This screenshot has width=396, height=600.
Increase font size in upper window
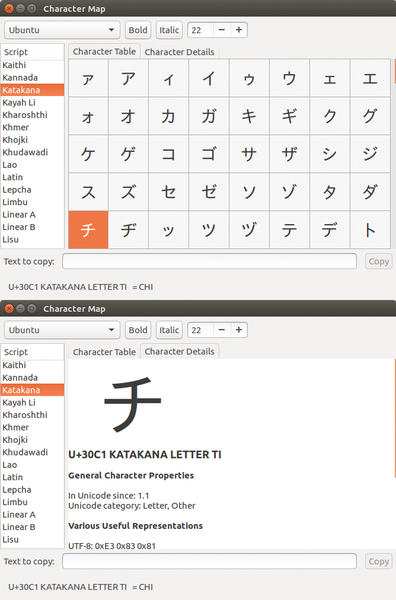pos(239,30)
